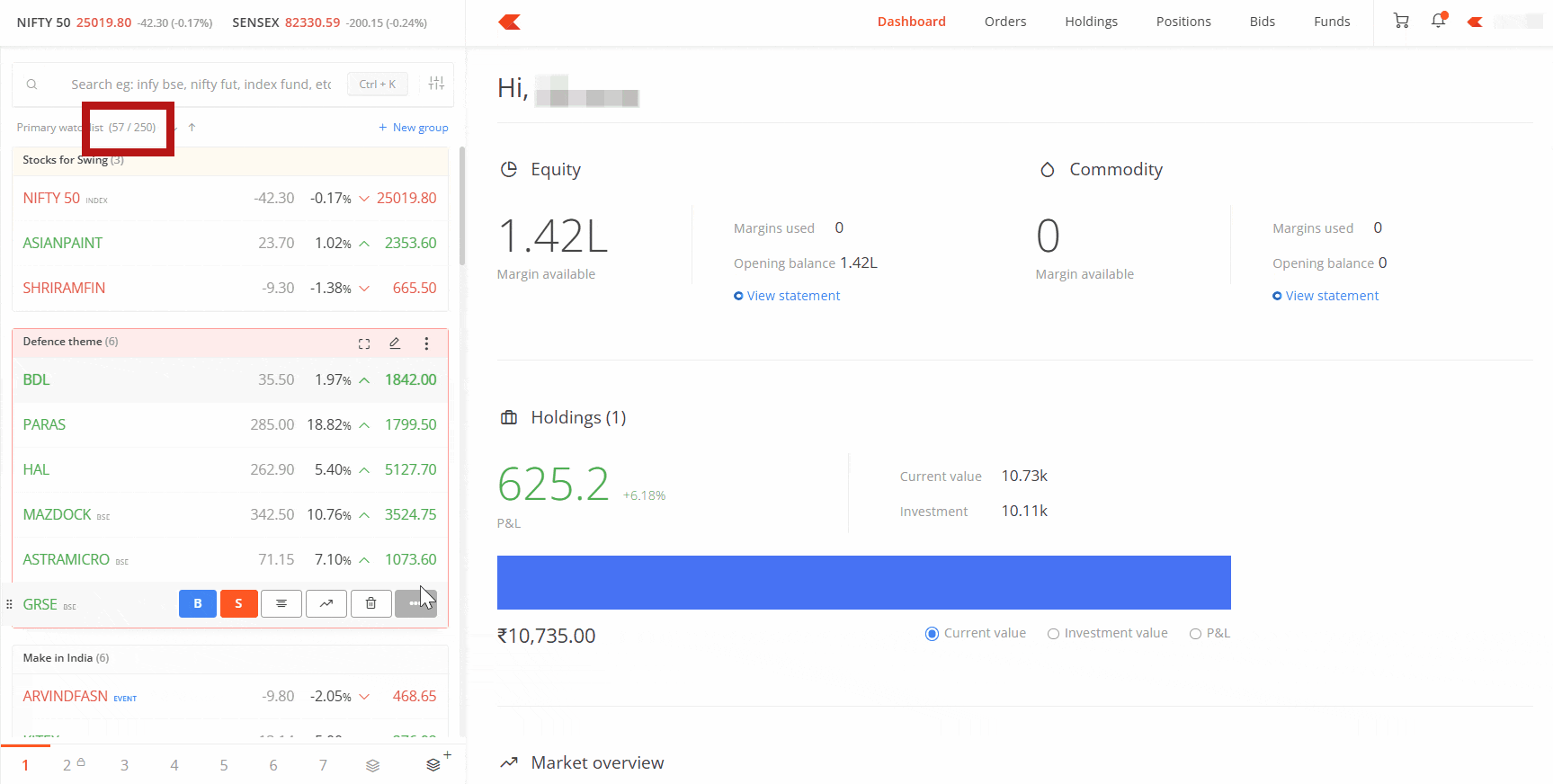The height and width of the screenshot is (784, 1553).
Task: Expand Defence theme group to fullscreen
Action: 364,343
